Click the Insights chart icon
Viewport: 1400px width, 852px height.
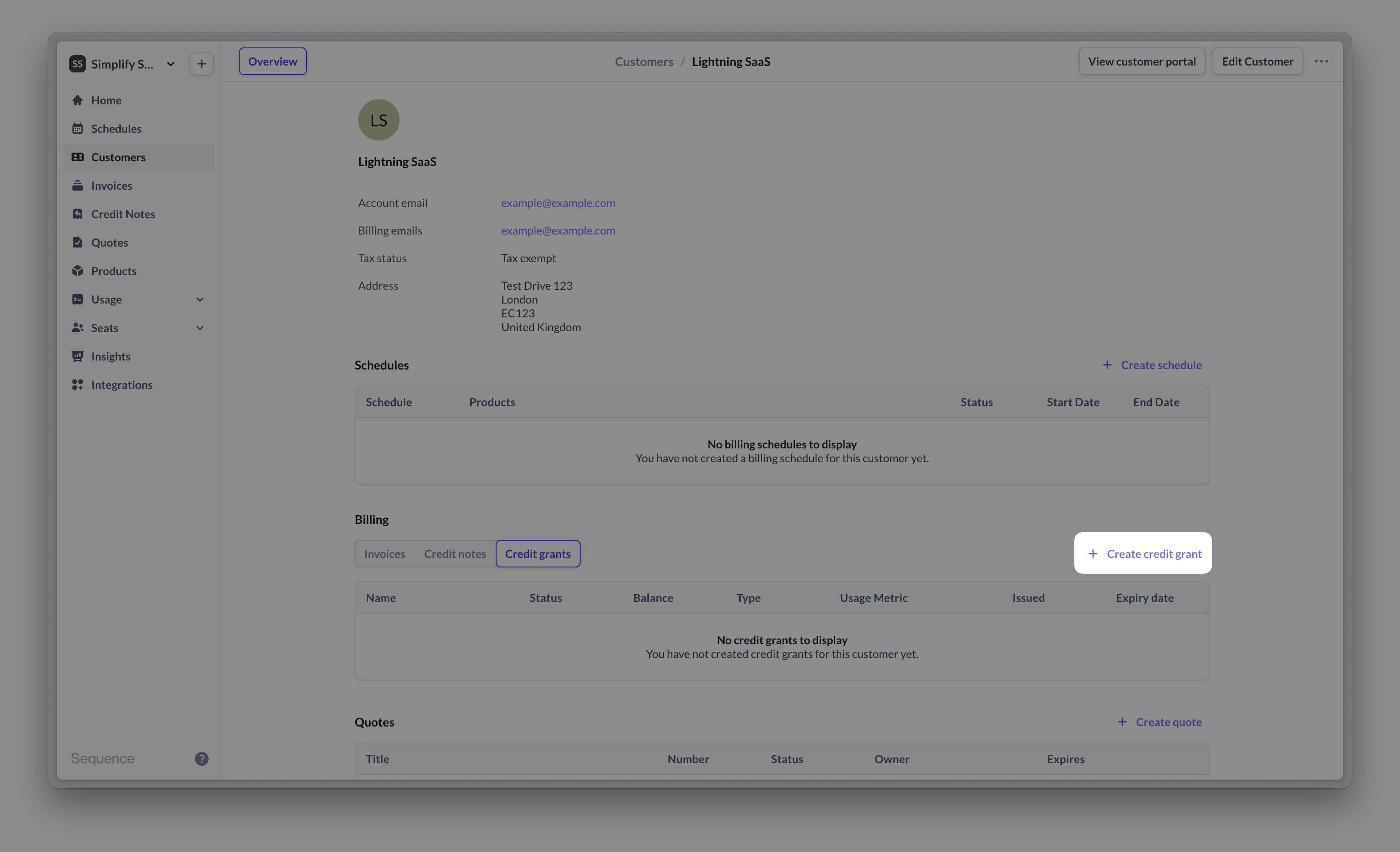(x=78, y=356)
